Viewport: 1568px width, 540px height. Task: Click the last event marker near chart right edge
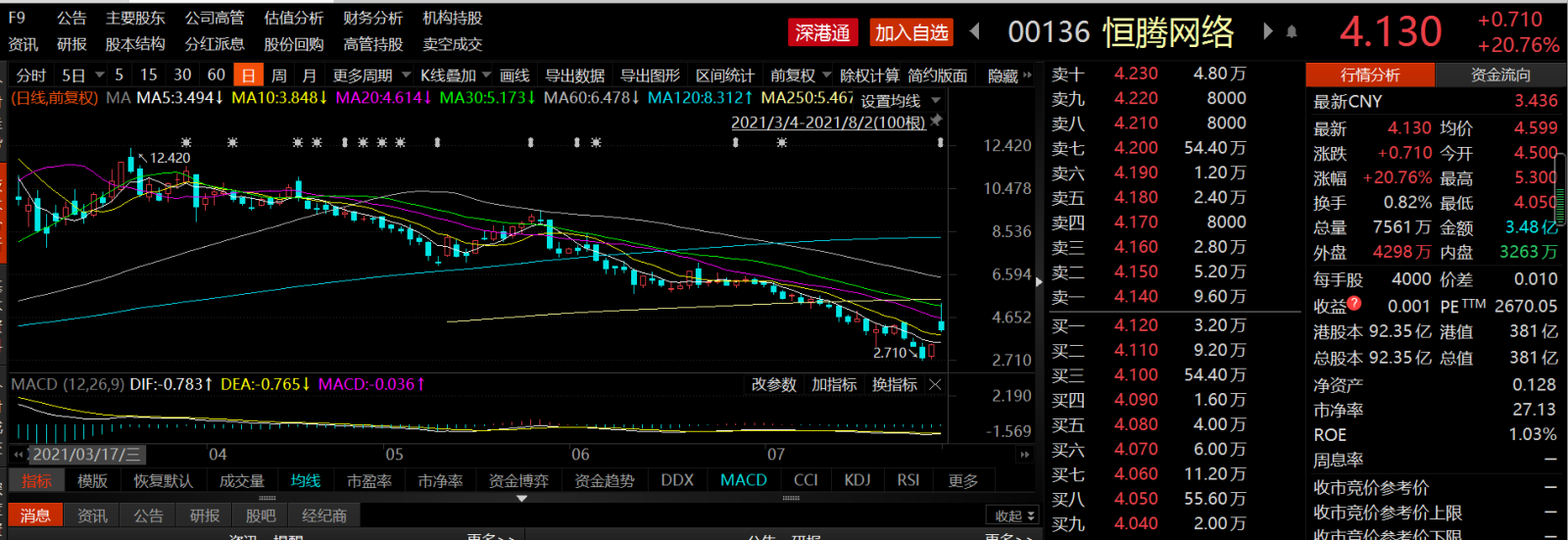pos(941,143)
